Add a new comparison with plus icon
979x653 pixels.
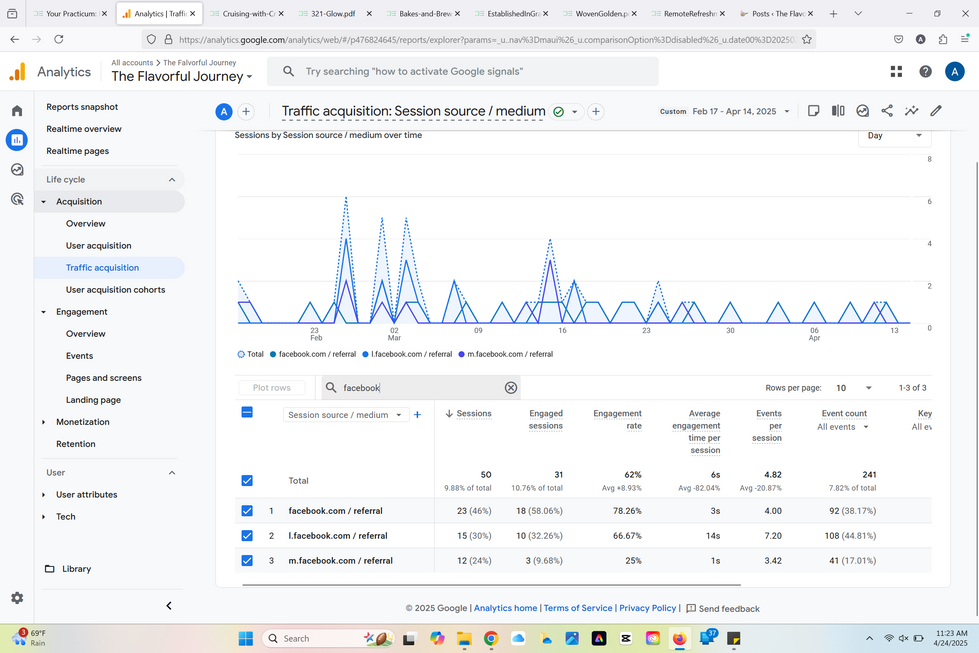246,112
